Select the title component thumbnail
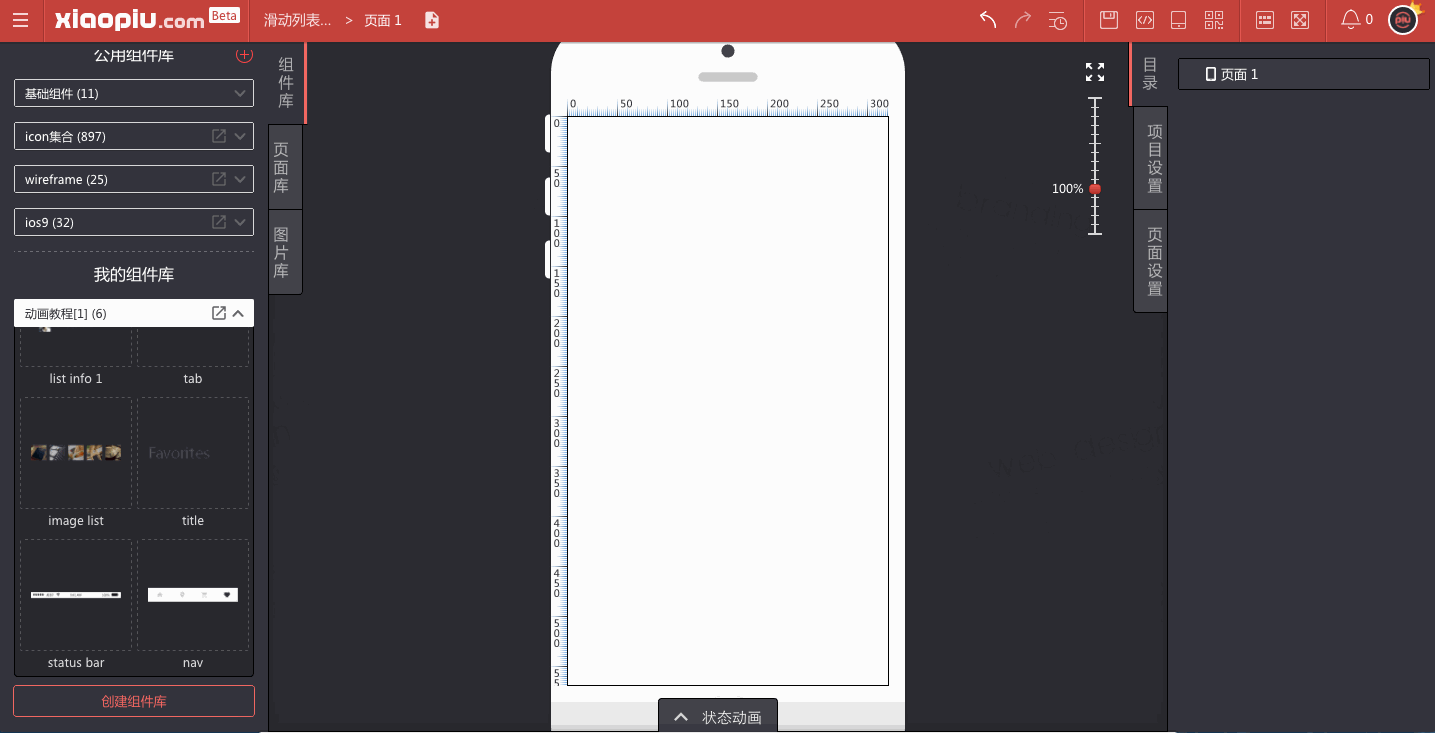 coord(193,452)
